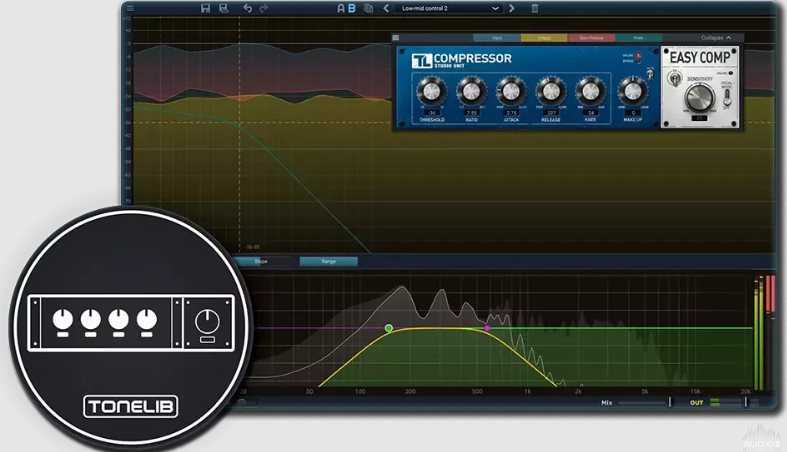787x452 pixels.
Task: Click the green low-cut filter node
Action: (389, 328)
